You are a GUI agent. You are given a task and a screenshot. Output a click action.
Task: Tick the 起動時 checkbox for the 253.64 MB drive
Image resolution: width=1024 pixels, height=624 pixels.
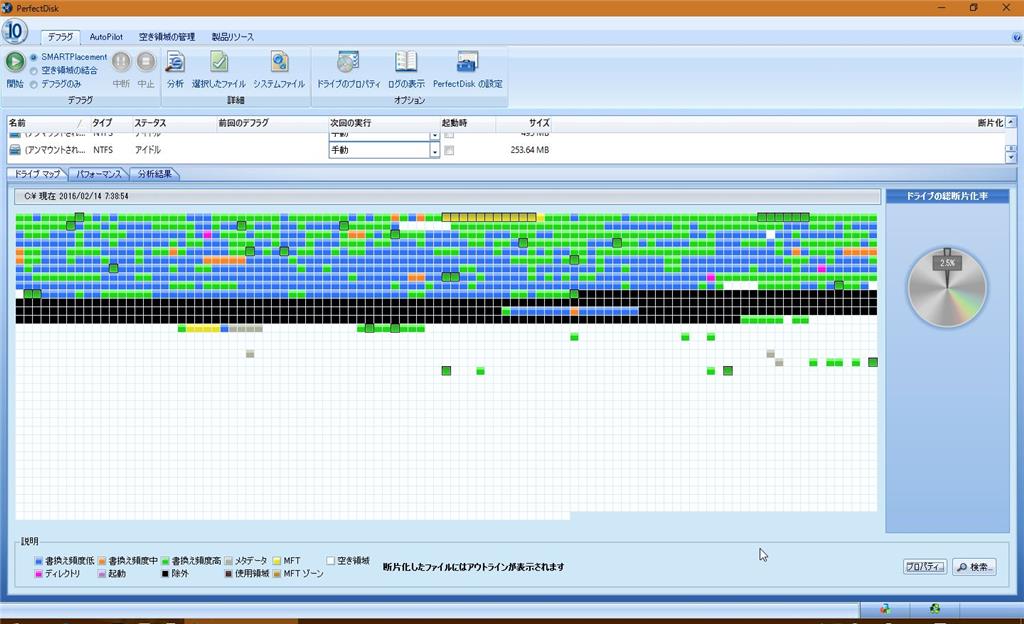(449, 150)
